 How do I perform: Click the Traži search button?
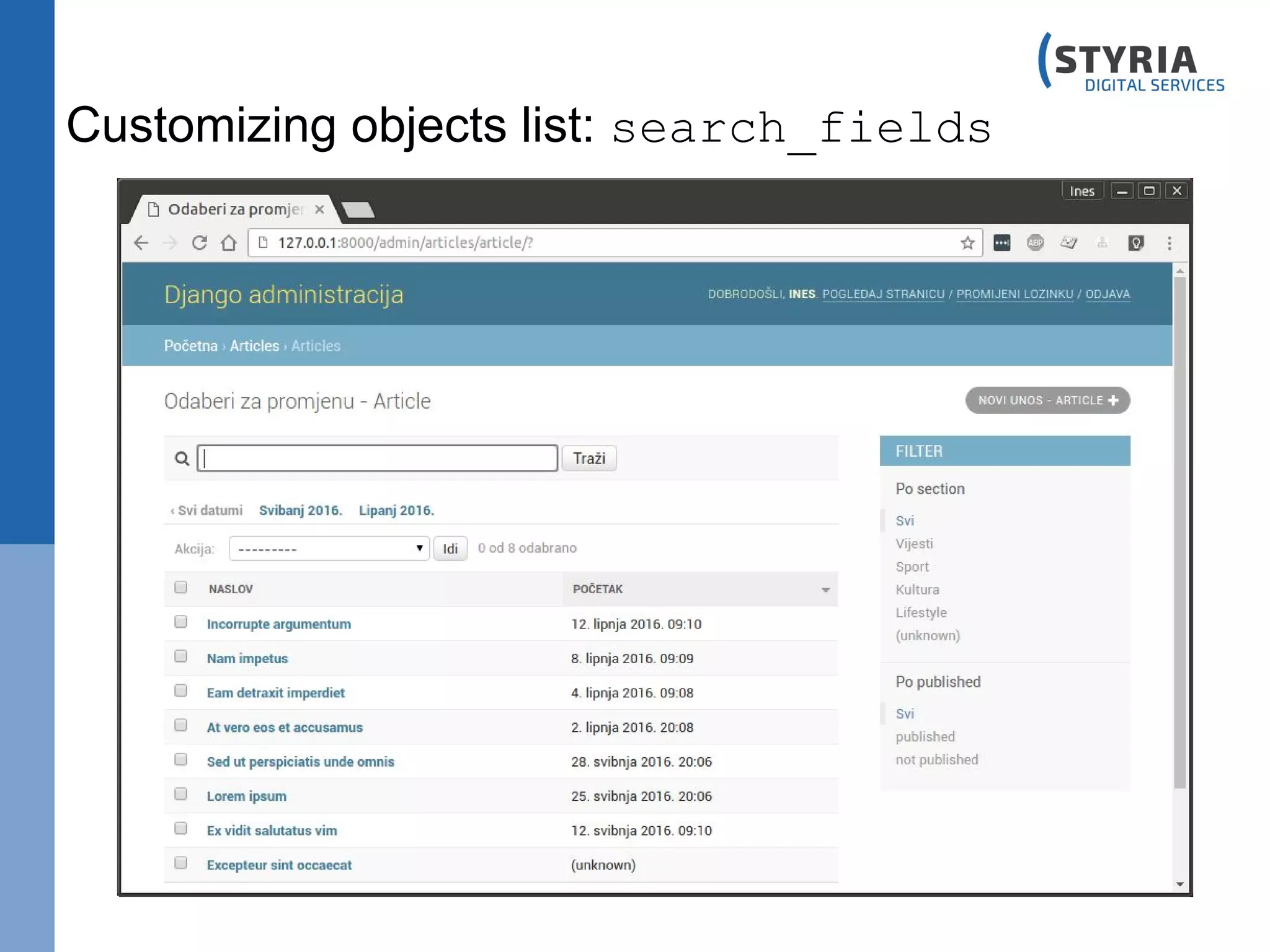coord(589,458)
